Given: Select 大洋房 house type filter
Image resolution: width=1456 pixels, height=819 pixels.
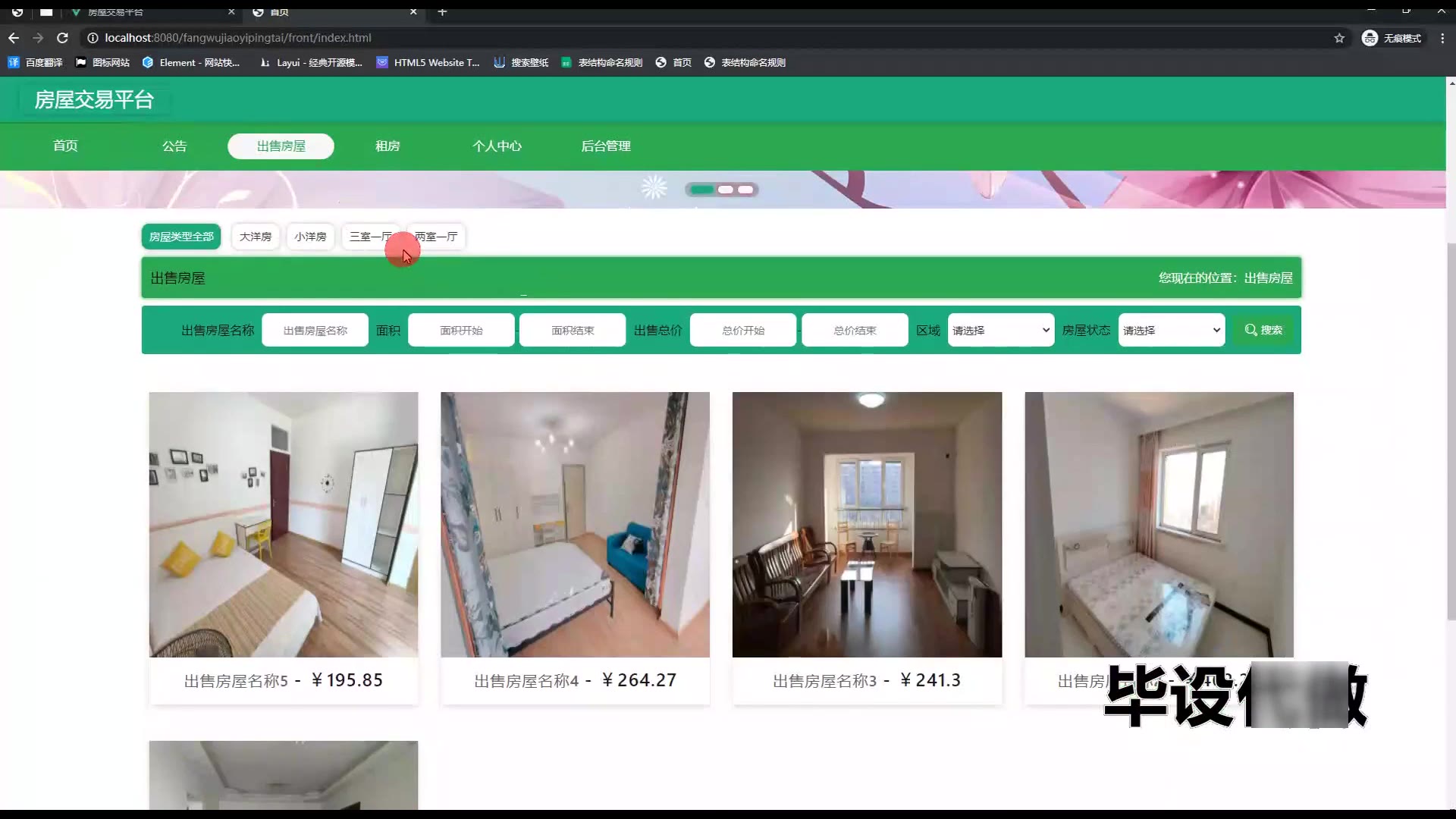Looking at the screenshot, I should click(256, 237).
